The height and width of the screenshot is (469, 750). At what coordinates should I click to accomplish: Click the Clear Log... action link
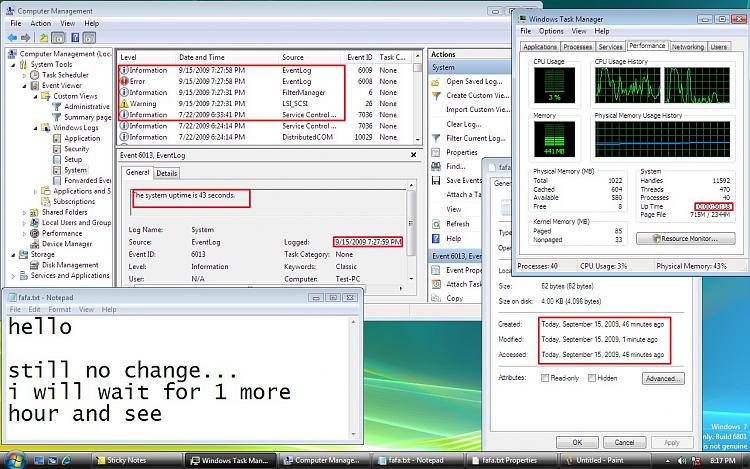tap(463, 124)
